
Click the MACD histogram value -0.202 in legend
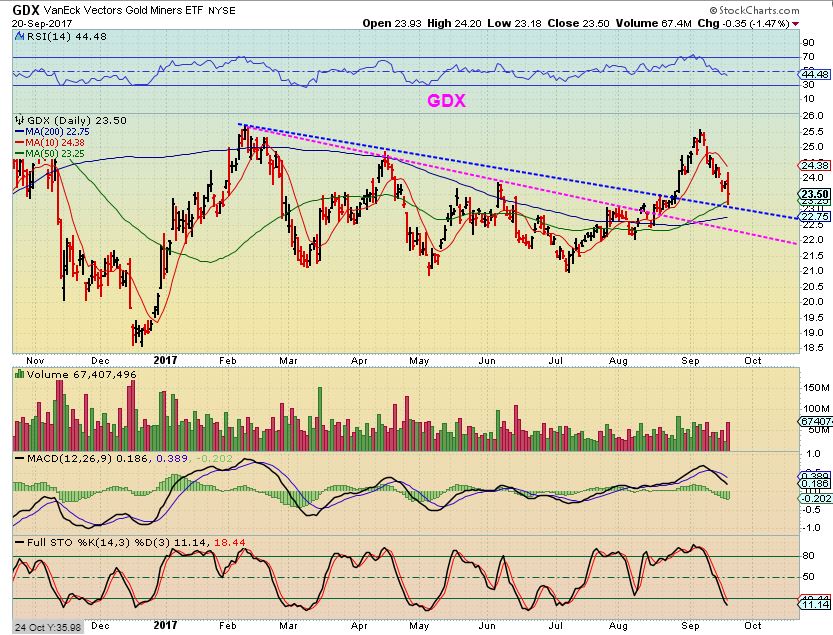[x=214, y=458]
